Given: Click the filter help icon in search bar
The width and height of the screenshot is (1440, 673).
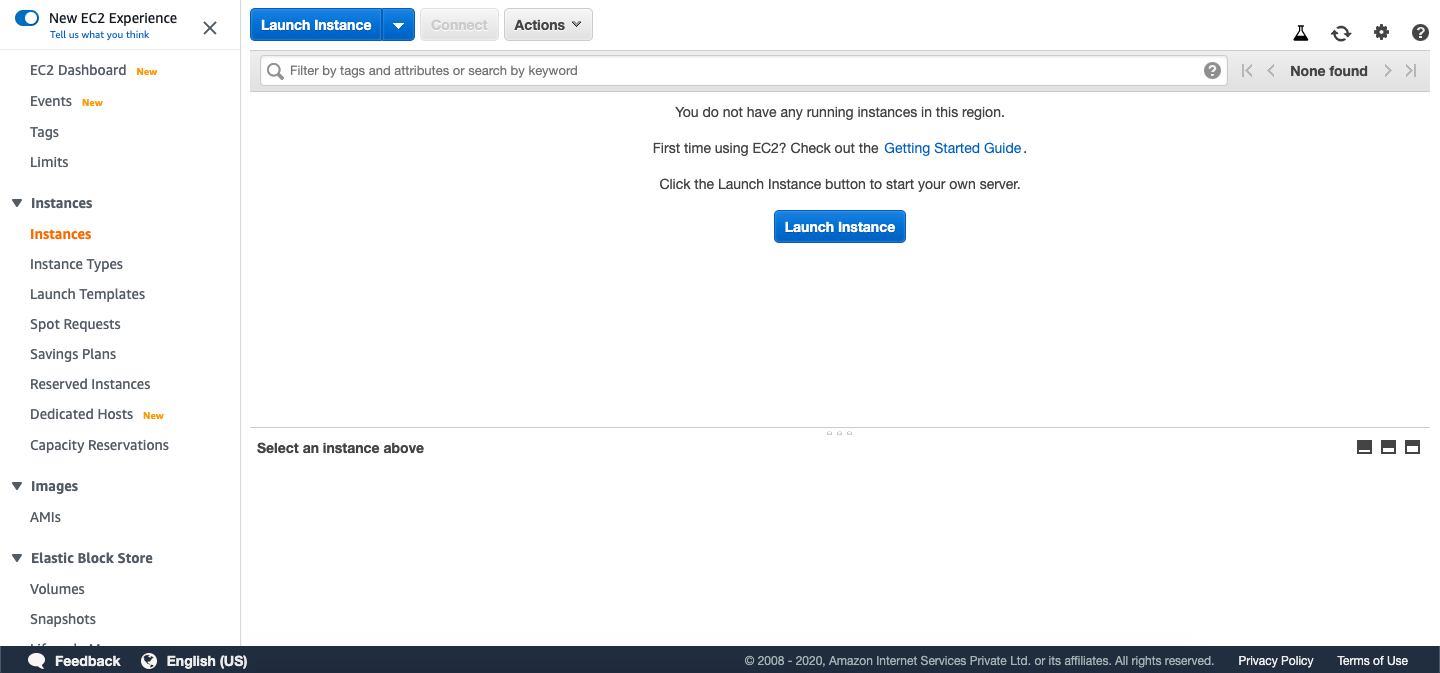Looking at the screenshot, I should tap(1212, 70).
